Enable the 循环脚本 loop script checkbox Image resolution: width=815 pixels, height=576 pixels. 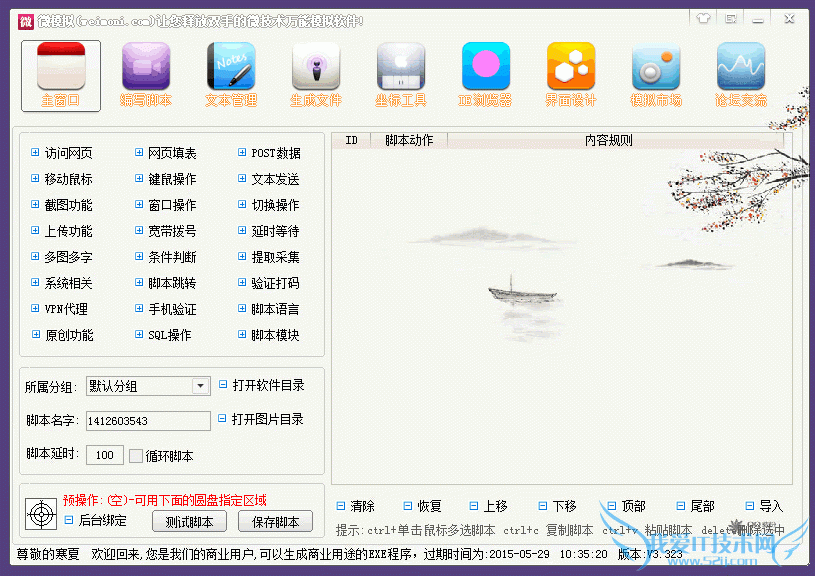tap(137, 454)
